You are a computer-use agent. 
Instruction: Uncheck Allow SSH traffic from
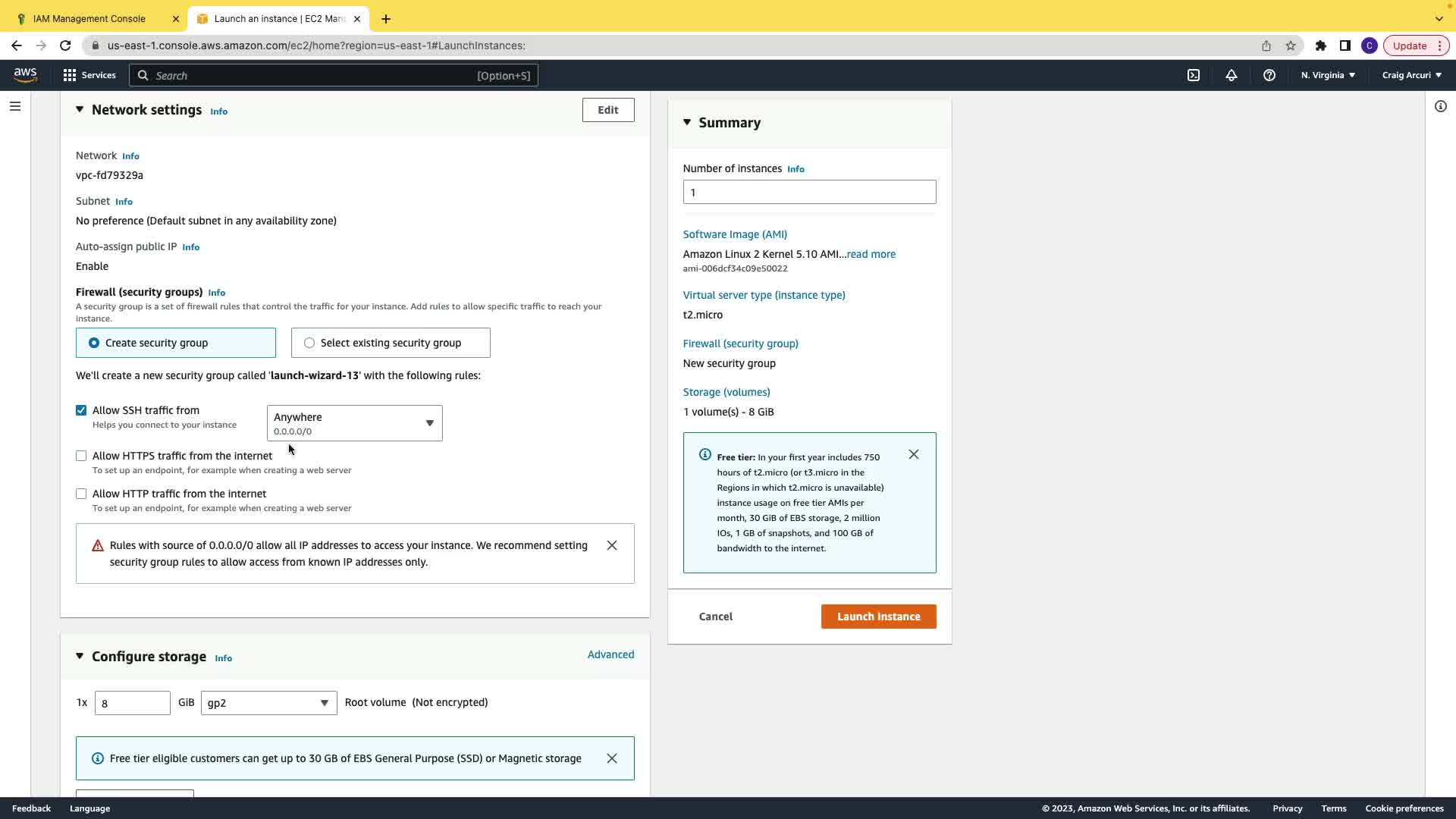tap(81, 410)
